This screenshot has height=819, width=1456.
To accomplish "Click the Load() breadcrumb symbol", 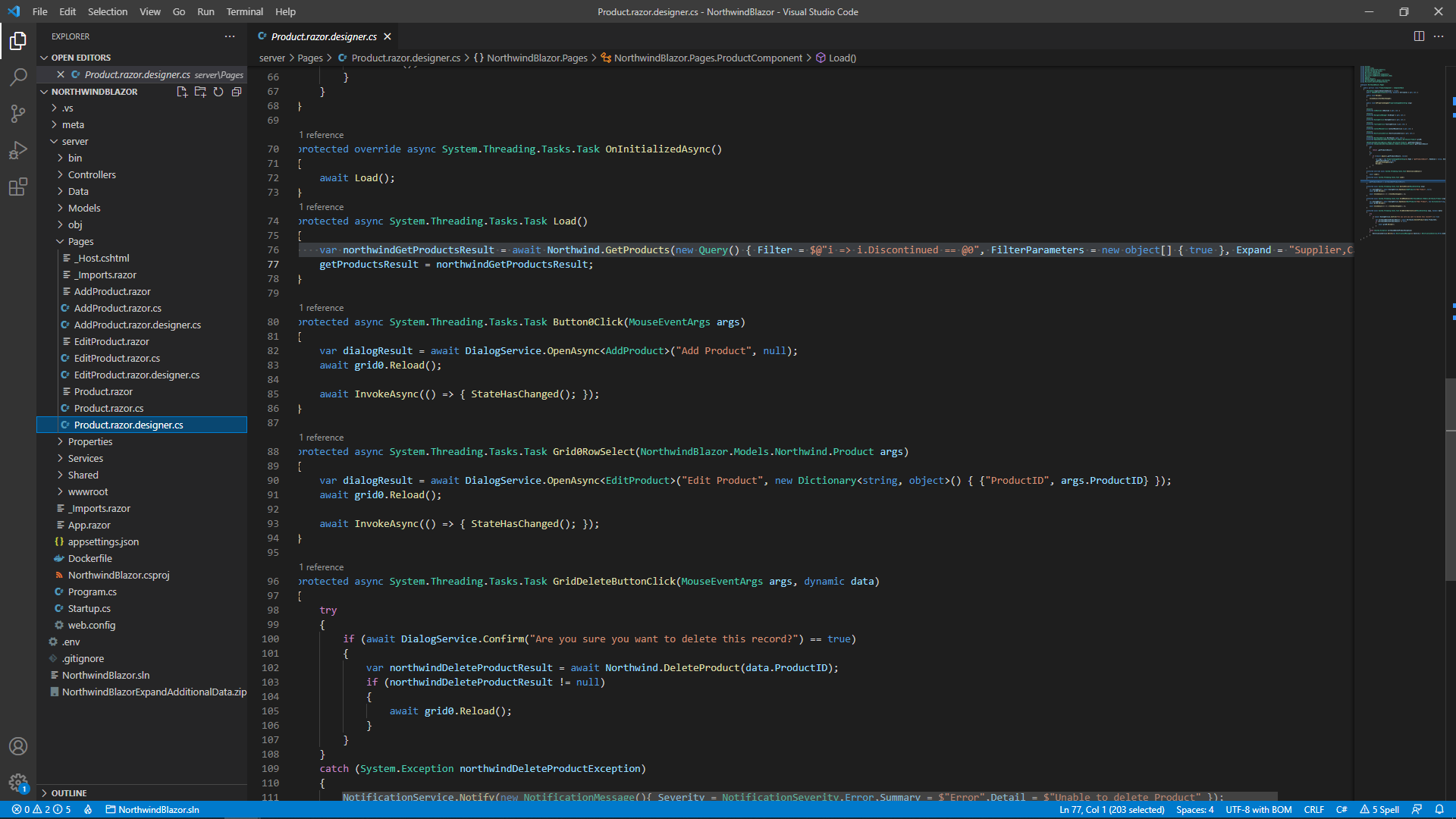I will (836, 58).
